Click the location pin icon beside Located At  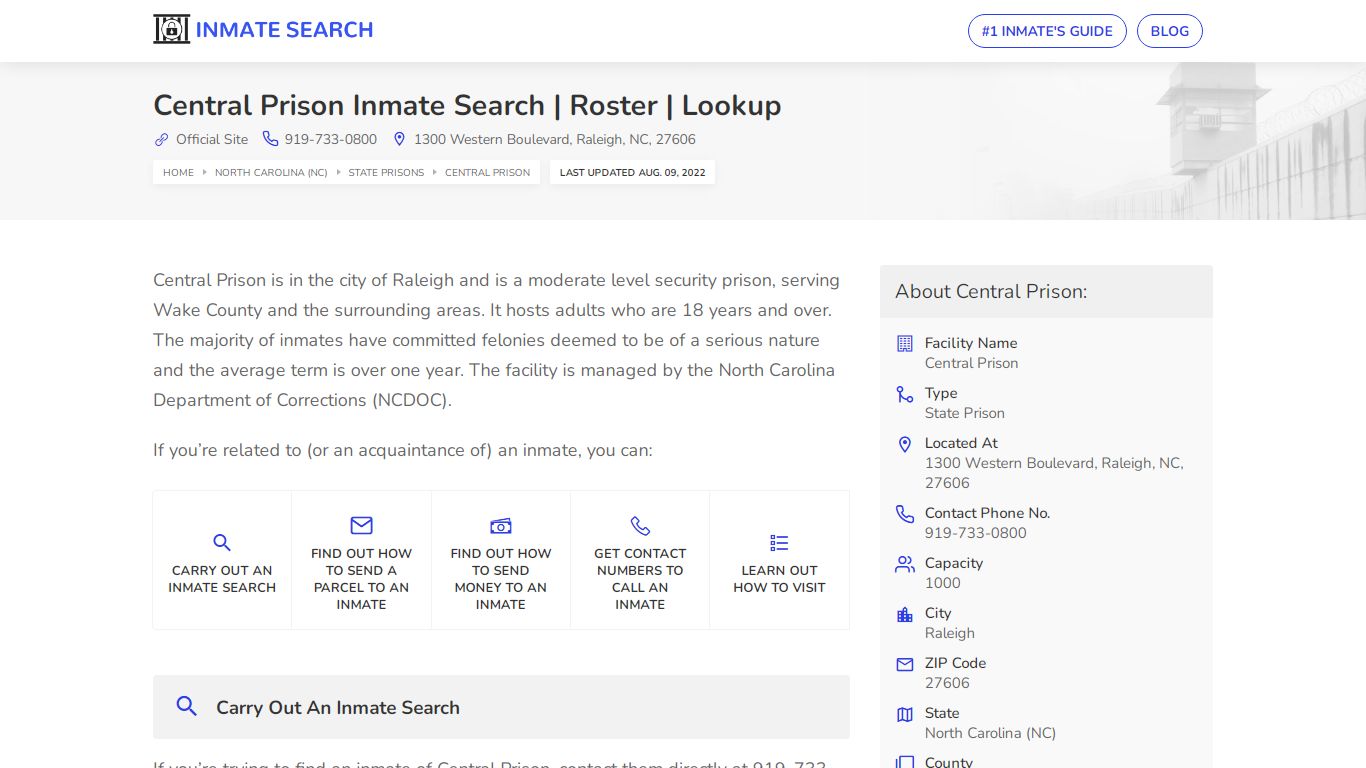click(x=905, y=444)
